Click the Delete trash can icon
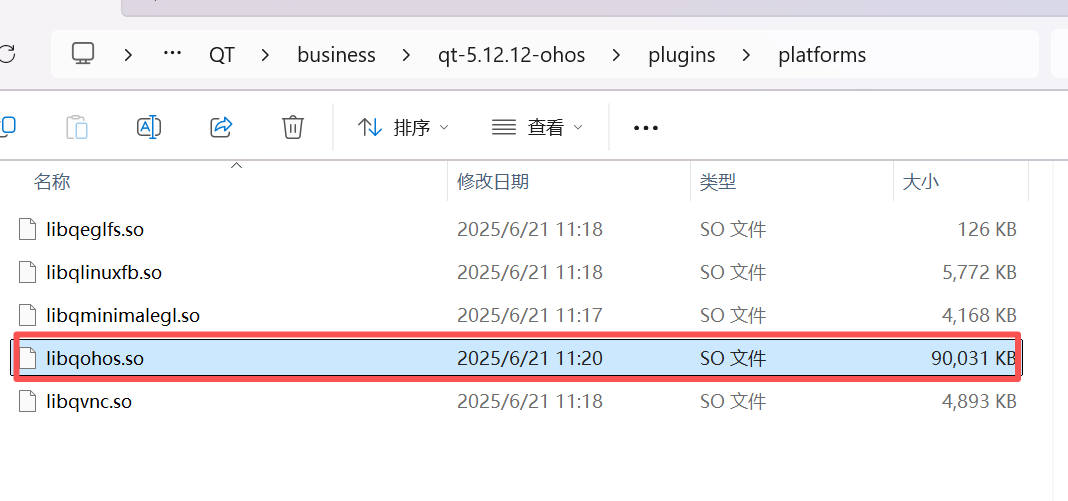 pos(292,127)
